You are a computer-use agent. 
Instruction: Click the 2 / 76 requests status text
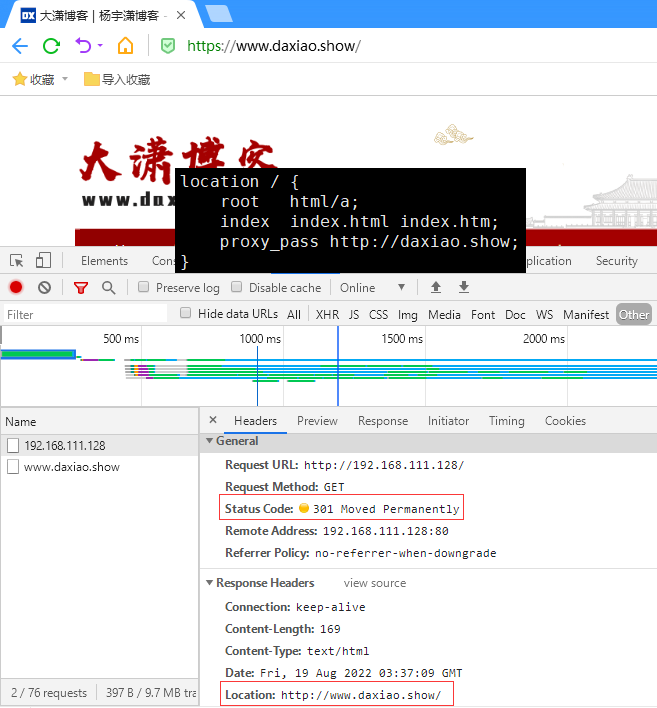click(49, 693)
